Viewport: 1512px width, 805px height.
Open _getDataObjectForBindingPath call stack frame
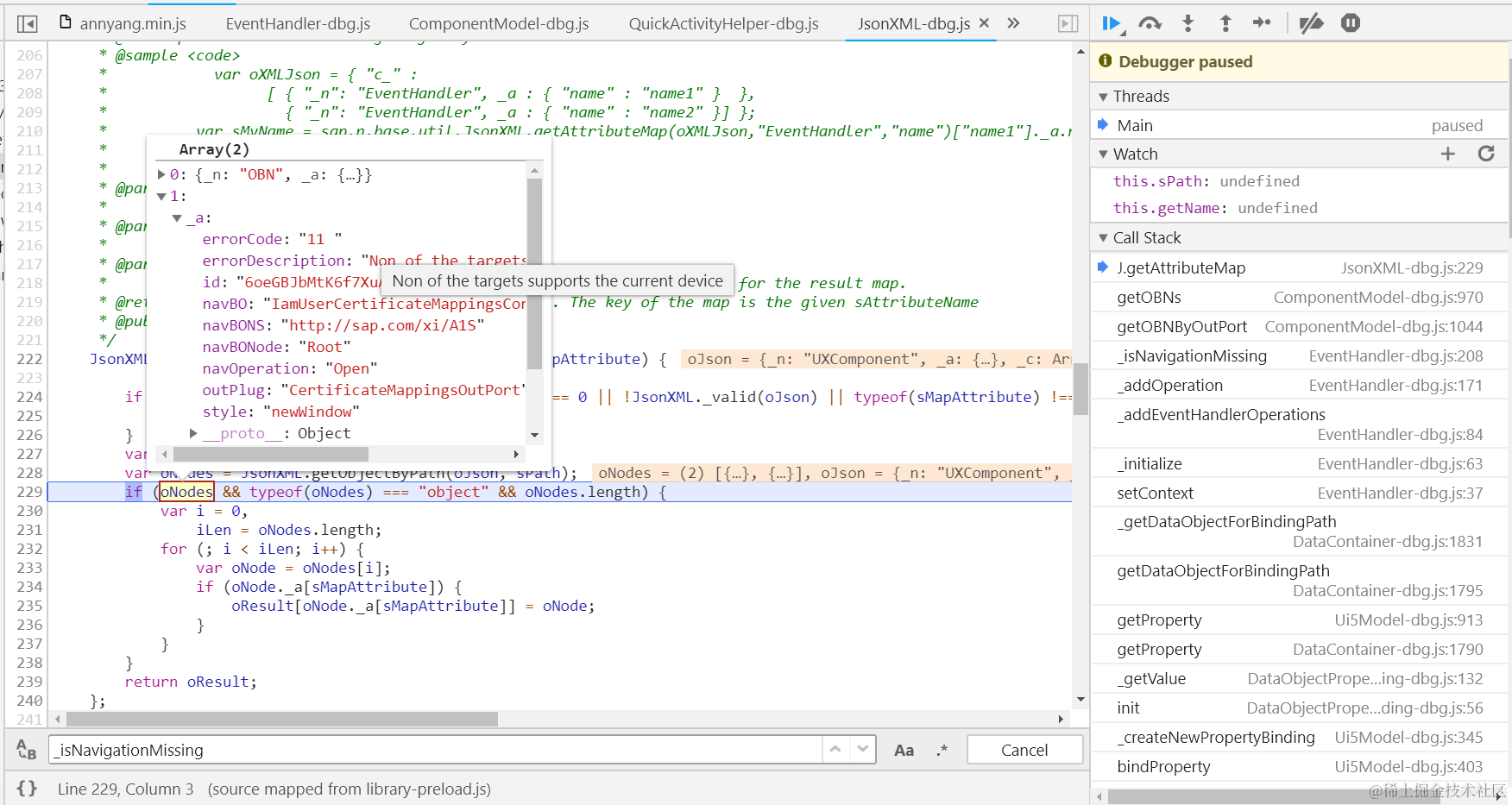coord(1300,531)
